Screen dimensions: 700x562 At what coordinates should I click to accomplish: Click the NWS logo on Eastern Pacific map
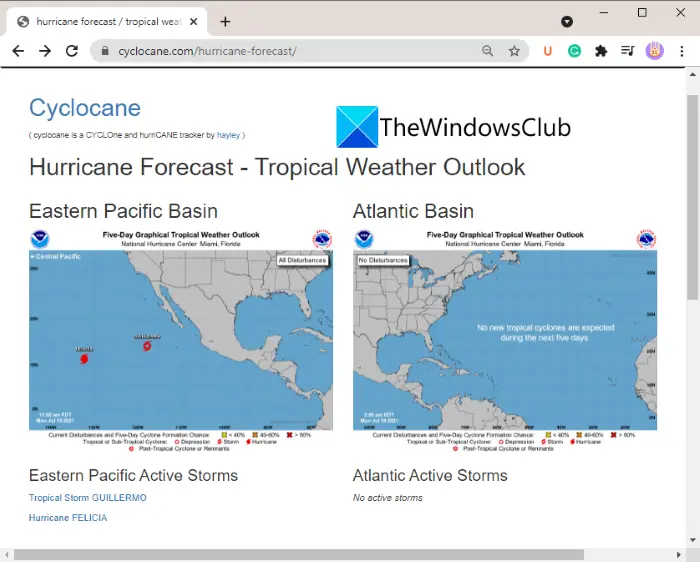tap(322, 239)
